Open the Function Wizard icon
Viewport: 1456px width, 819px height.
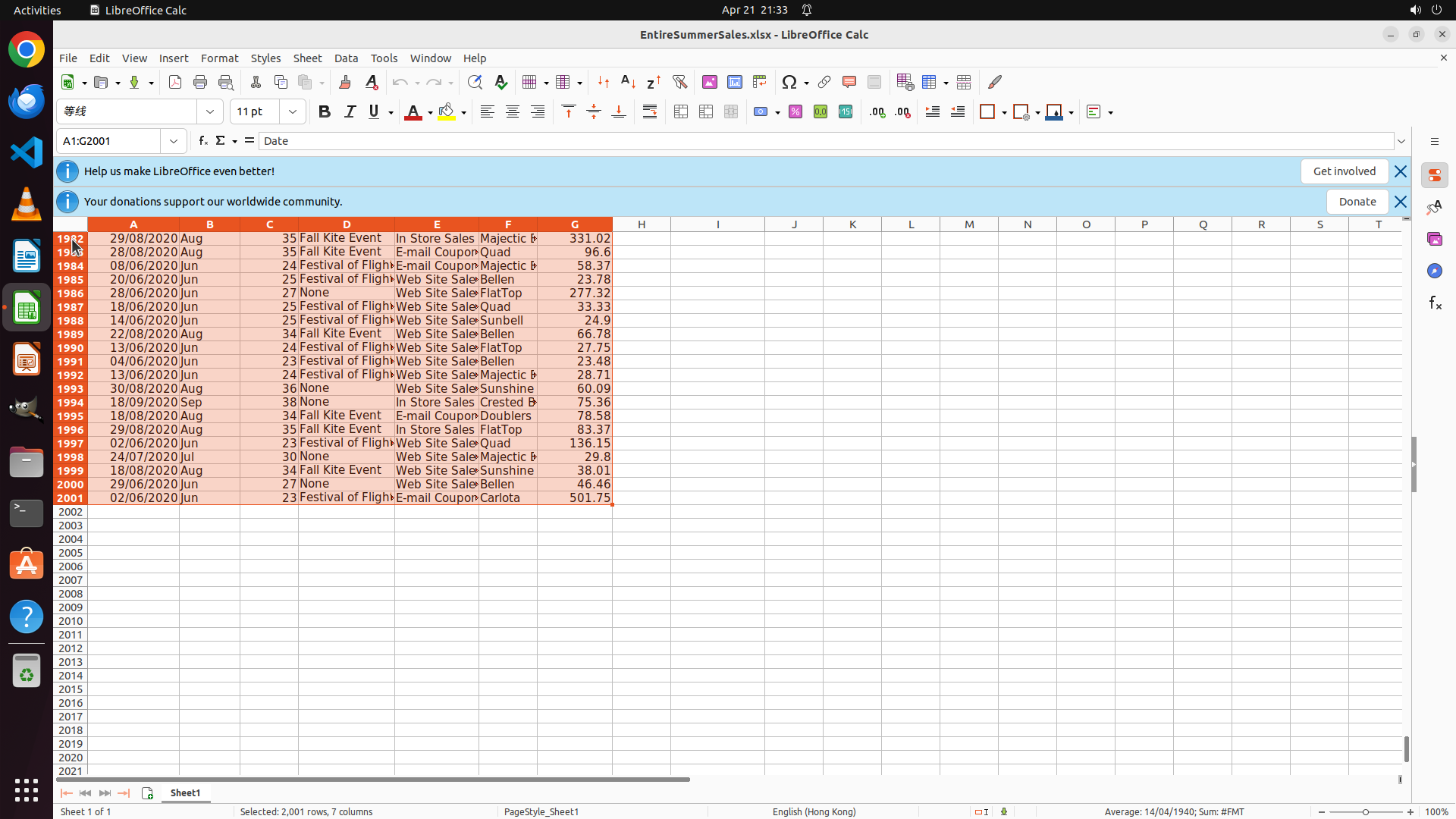coord(202,141)
